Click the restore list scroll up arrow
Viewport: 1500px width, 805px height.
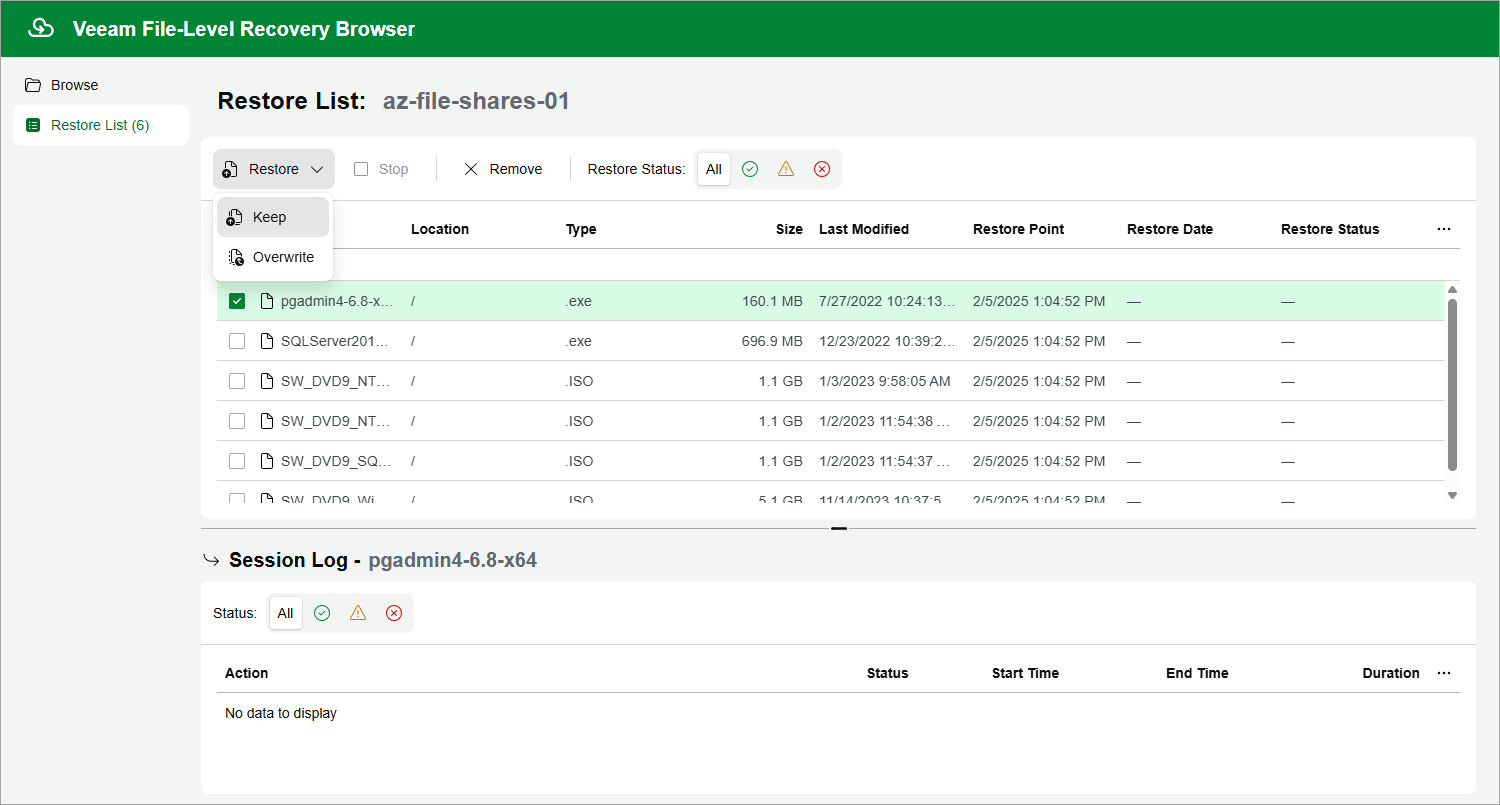pyautogui.click(x=1453, y=289)
